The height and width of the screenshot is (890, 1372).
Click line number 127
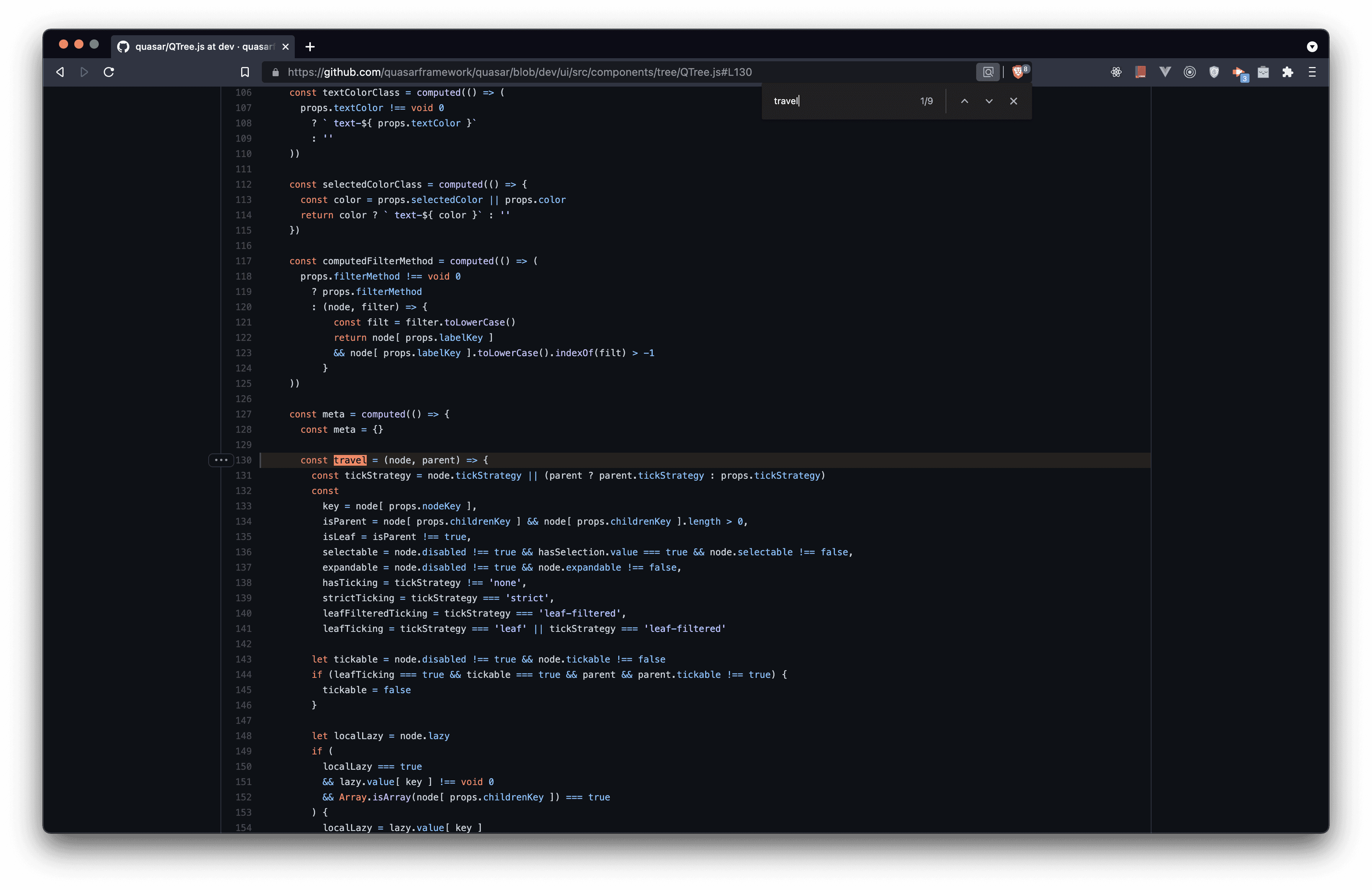(243, 414)
